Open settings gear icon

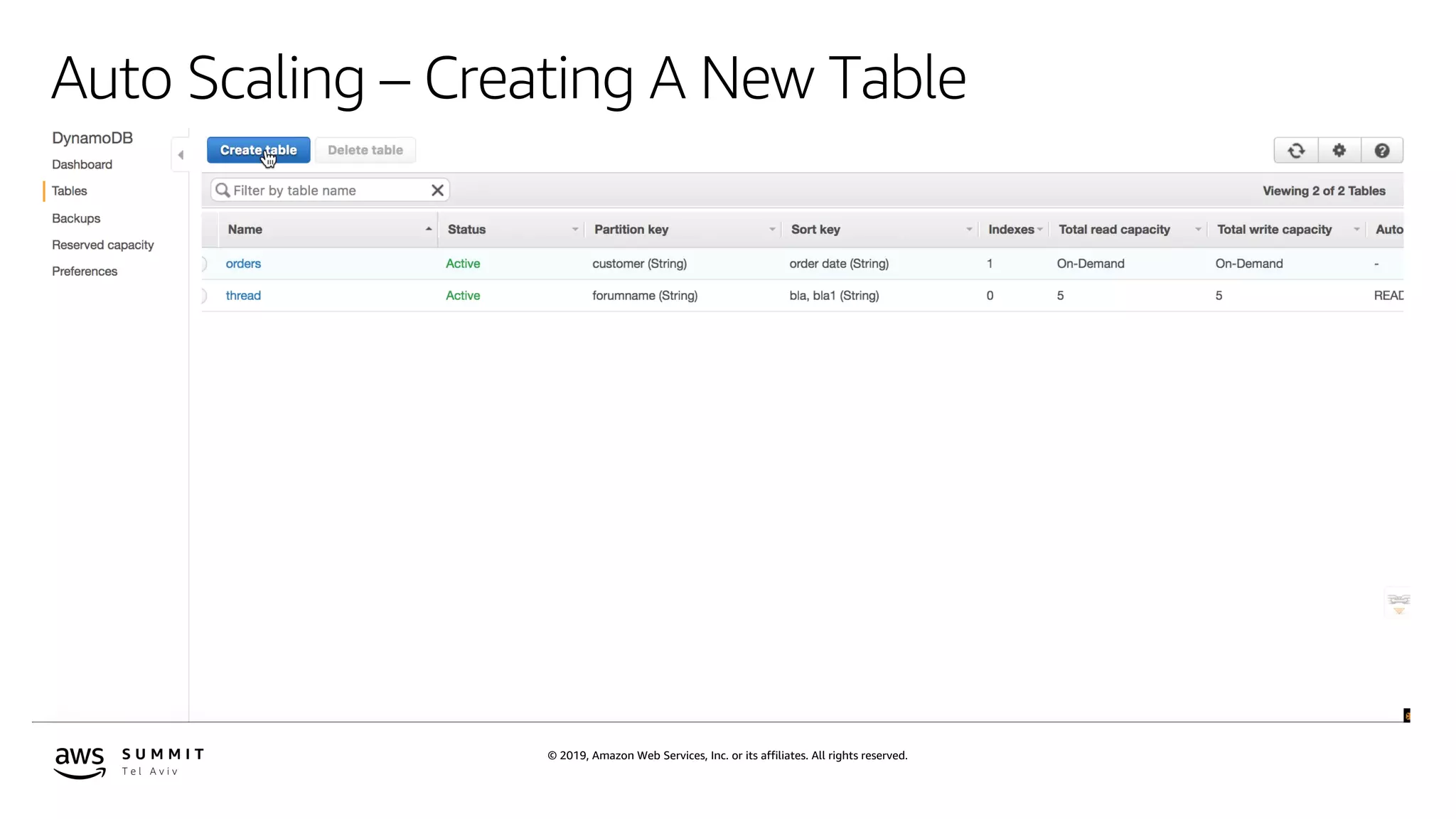pos(1339,151)
